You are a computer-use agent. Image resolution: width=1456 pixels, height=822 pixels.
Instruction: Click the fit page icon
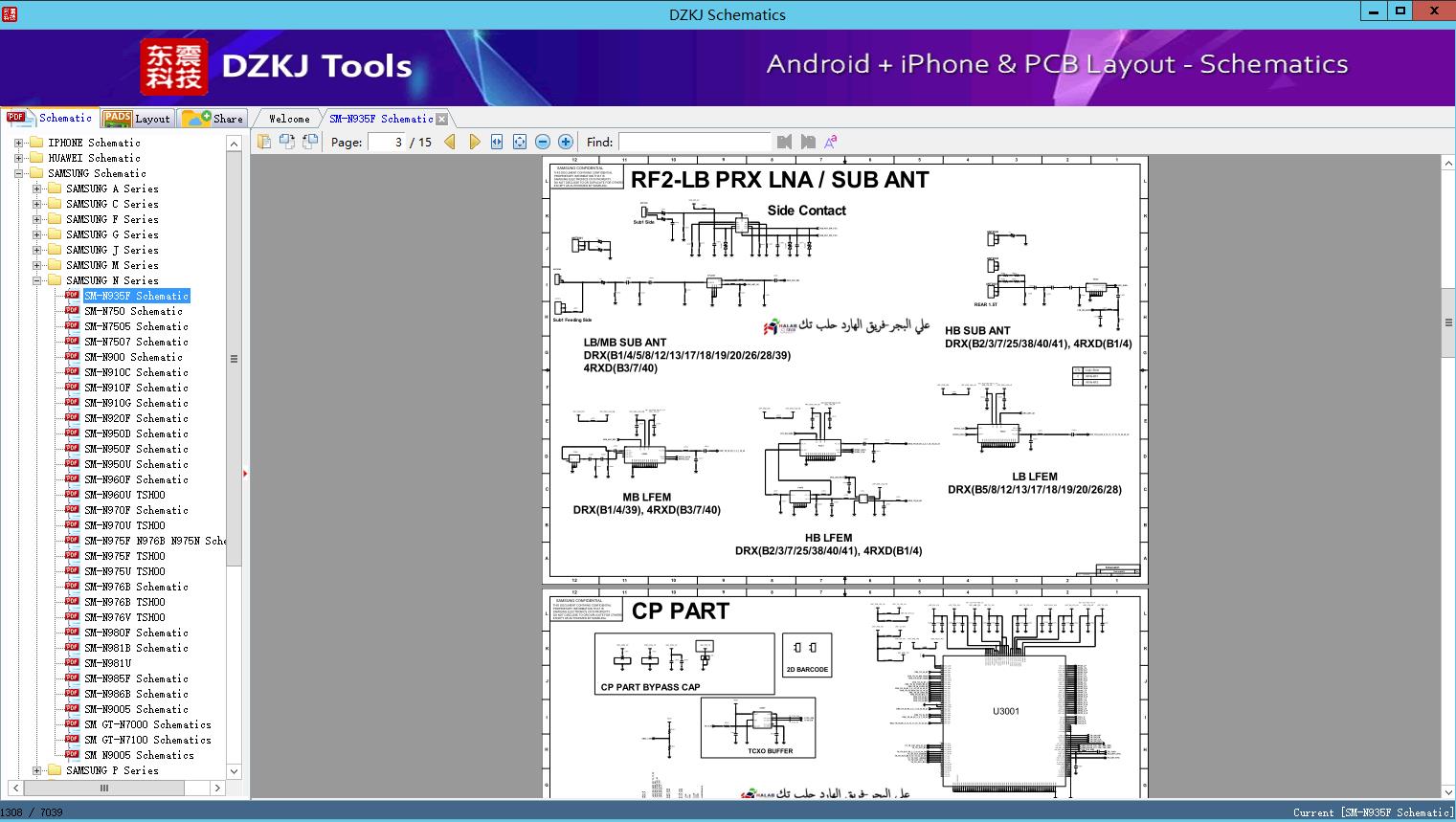[520, 142]
